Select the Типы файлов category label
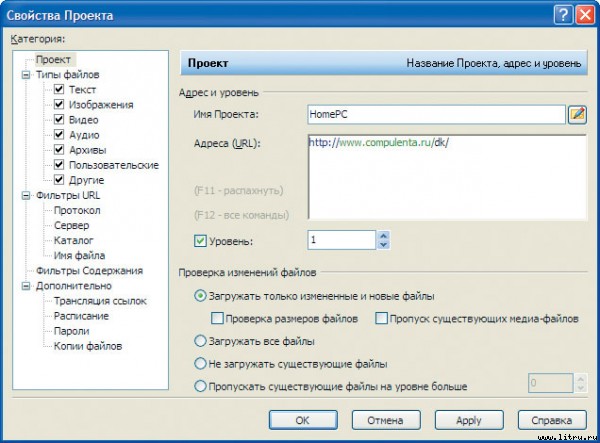The image size is (600, 443). pos(68,75)
